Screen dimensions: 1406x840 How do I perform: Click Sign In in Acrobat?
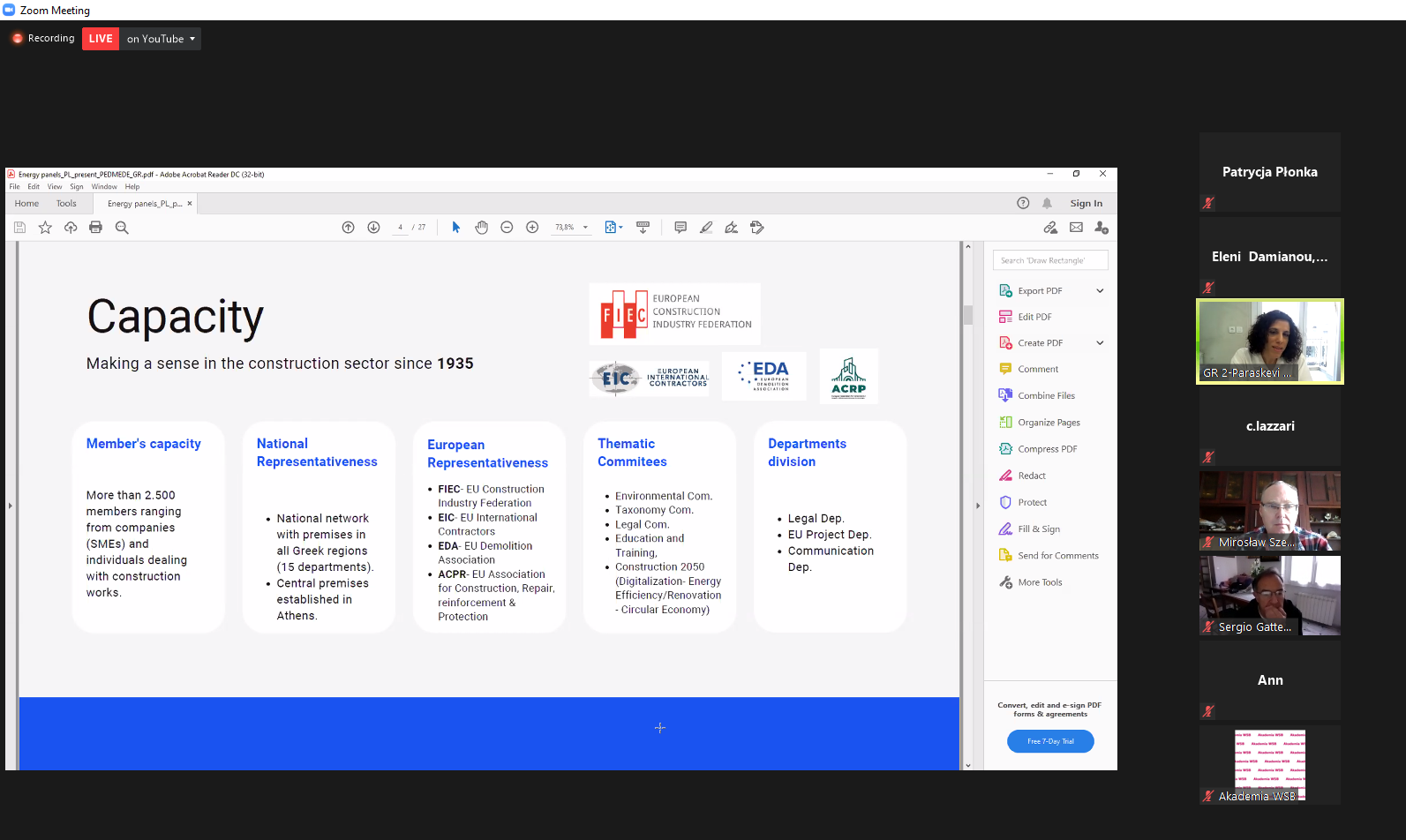pos(1086,204)
